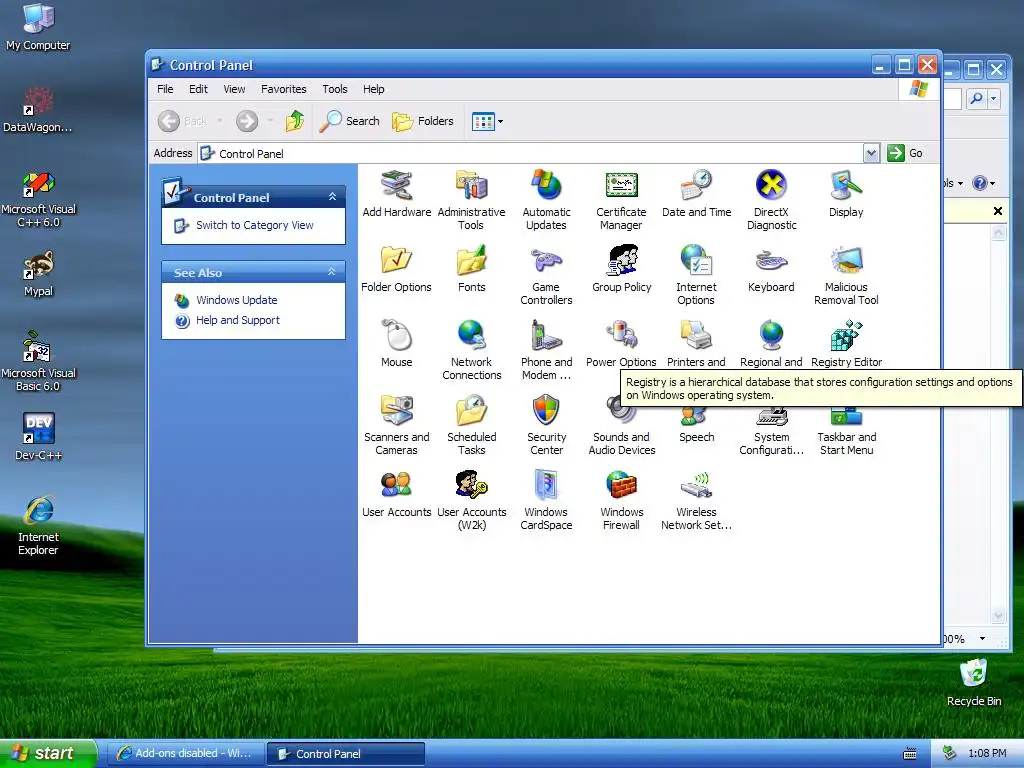Select the Dev-C++ desktop shortcut

coord(39,436)
